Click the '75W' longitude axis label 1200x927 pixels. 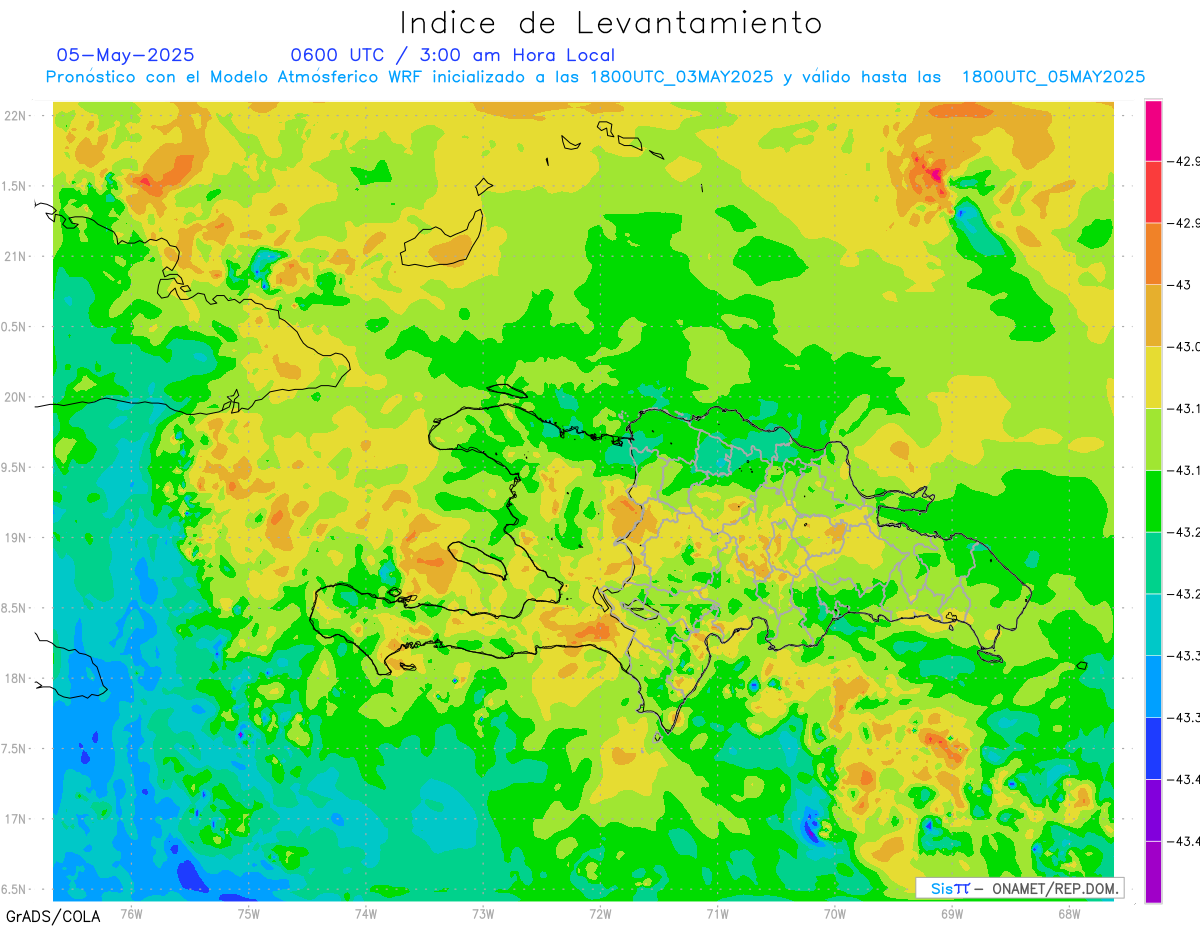[248, 914]
